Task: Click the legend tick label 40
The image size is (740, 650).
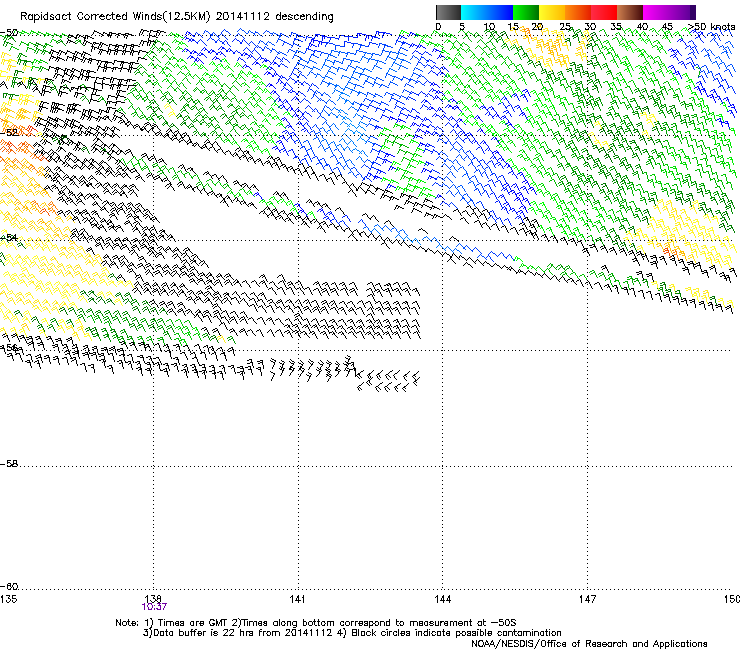Action: tap(642, 27)
